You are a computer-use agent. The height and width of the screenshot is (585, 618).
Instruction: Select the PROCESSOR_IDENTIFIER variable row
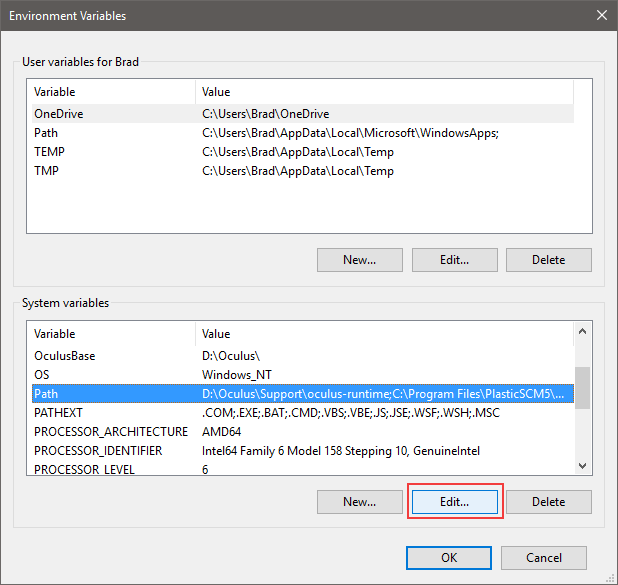click(x=303, y=451)
